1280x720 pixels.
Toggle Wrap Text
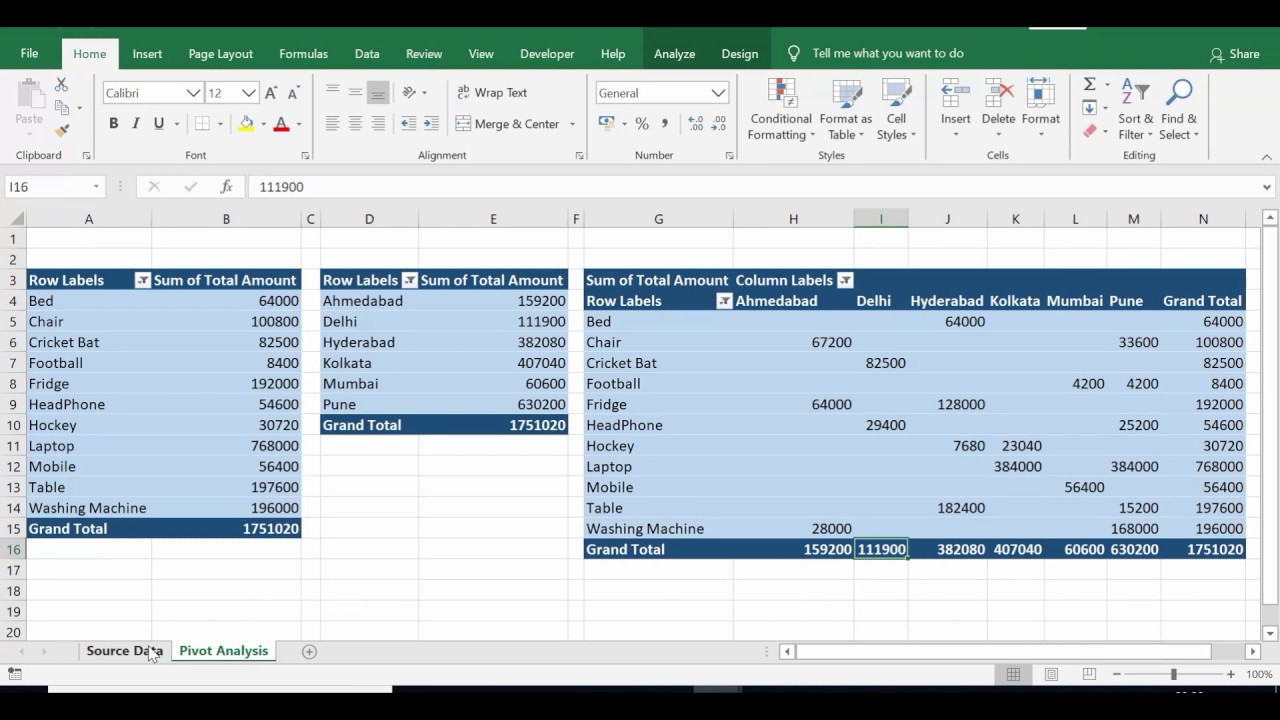click(492, 92)
